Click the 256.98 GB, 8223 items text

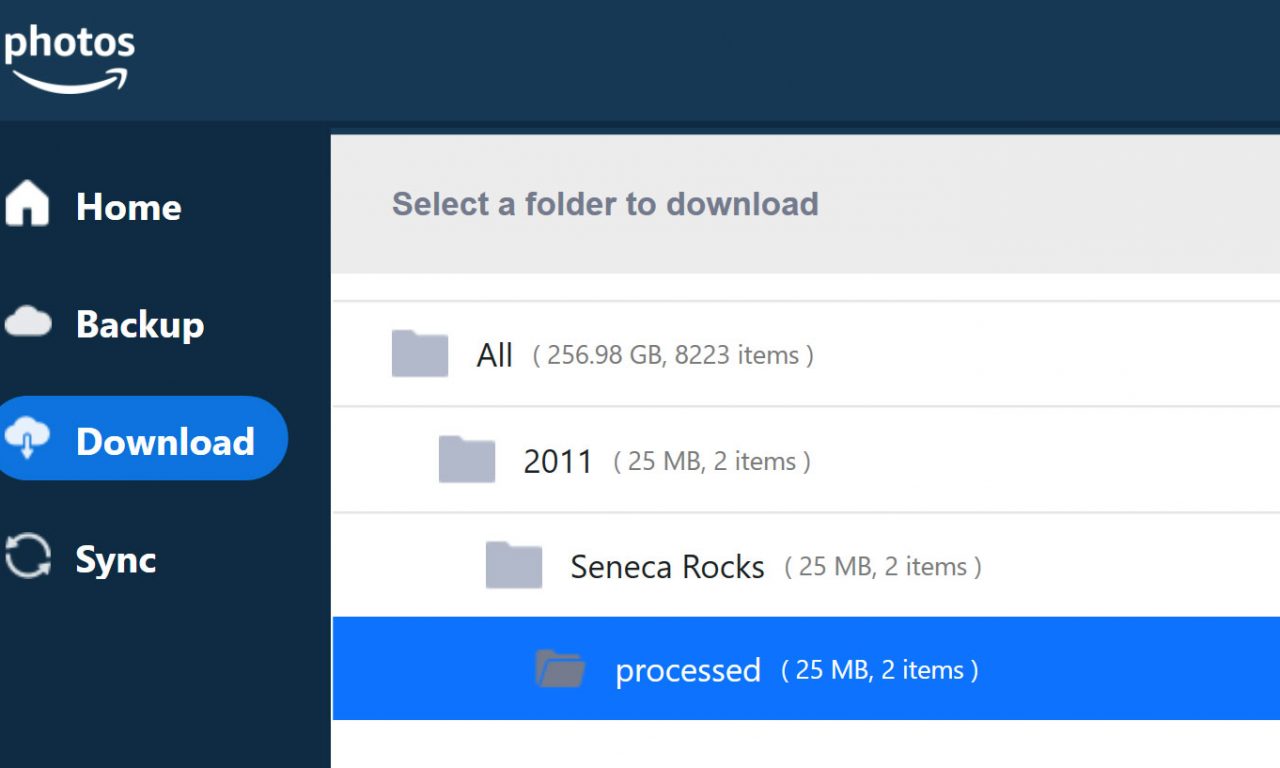(x=673, y=355)
